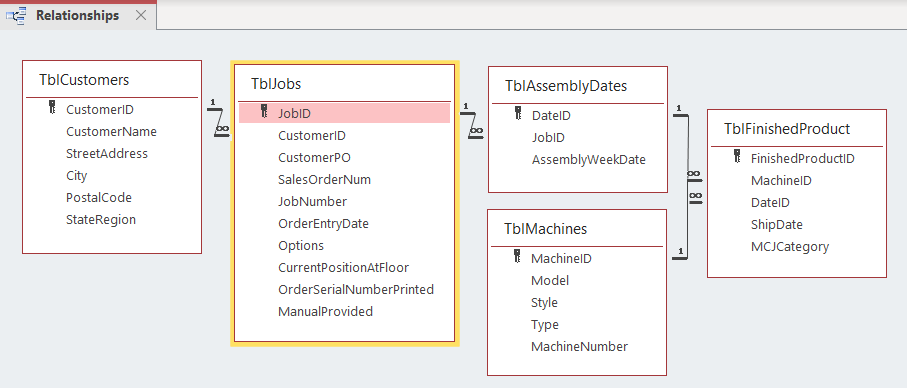Select the PostalCode field
The width and height of the screenshot is (907, 388).
click(99, 197)
